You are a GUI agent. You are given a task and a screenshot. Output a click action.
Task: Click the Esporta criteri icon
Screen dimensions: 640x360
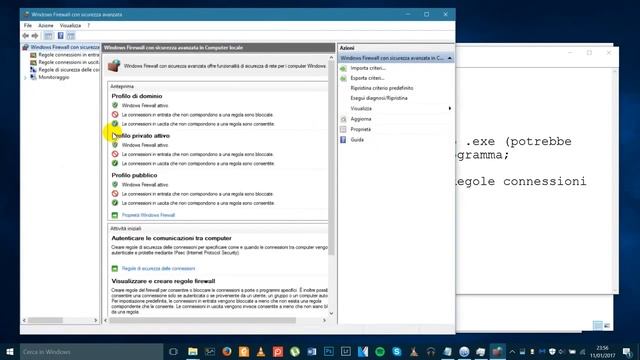pyautogui.click(x=343, y=78)
